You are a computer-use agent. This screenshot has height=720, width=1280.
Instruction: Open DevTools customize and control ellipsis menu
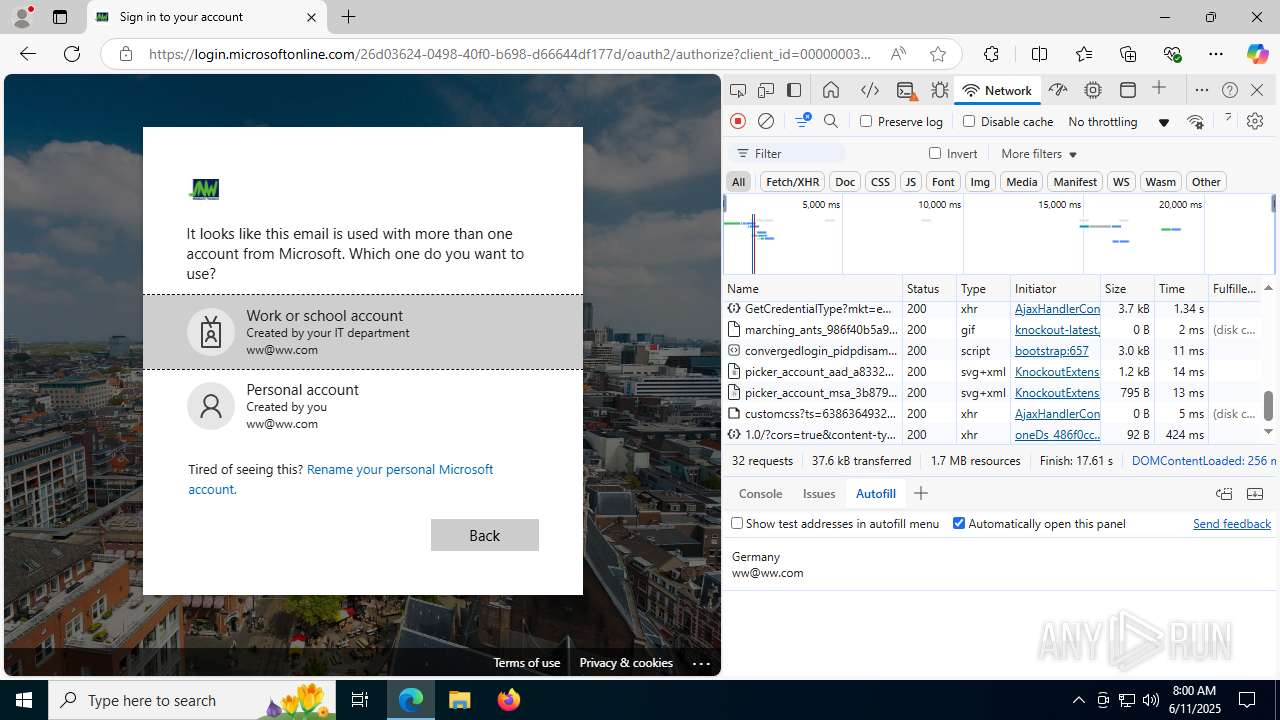coord(1202,90)
